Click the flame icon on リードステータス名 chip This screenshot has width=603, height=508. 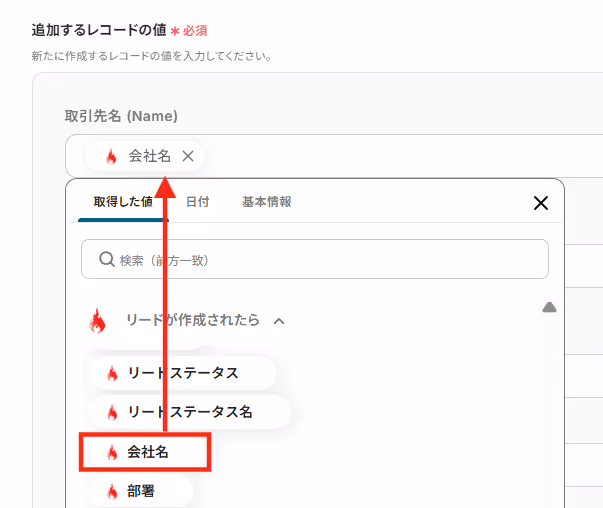tap(112, 413)
